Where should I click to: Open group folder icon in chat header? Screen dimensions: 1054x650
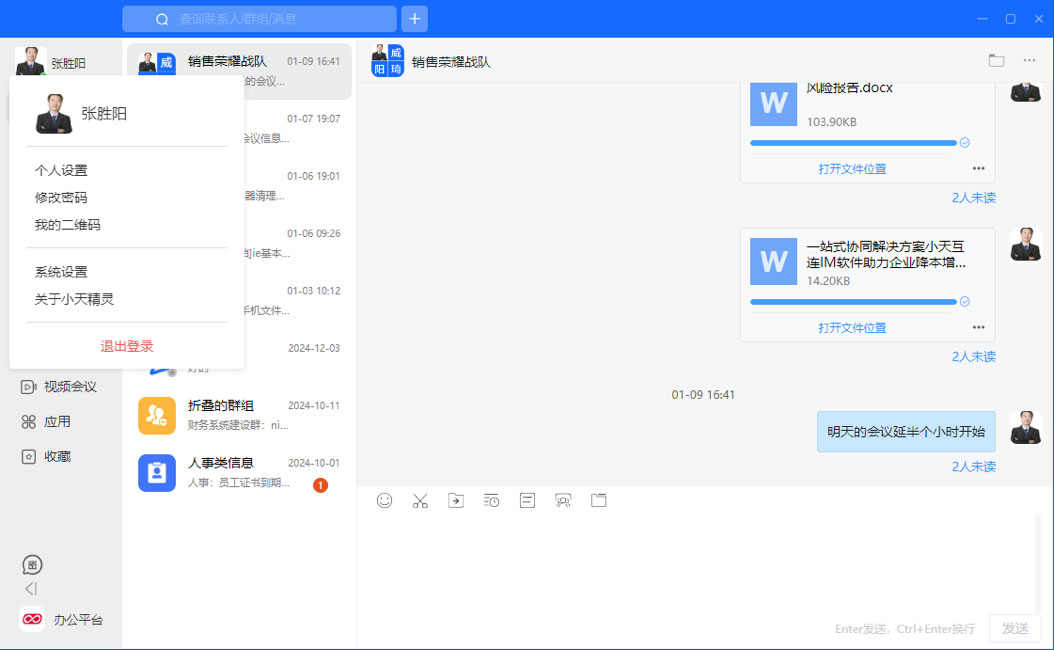click(x=996, y=61)
